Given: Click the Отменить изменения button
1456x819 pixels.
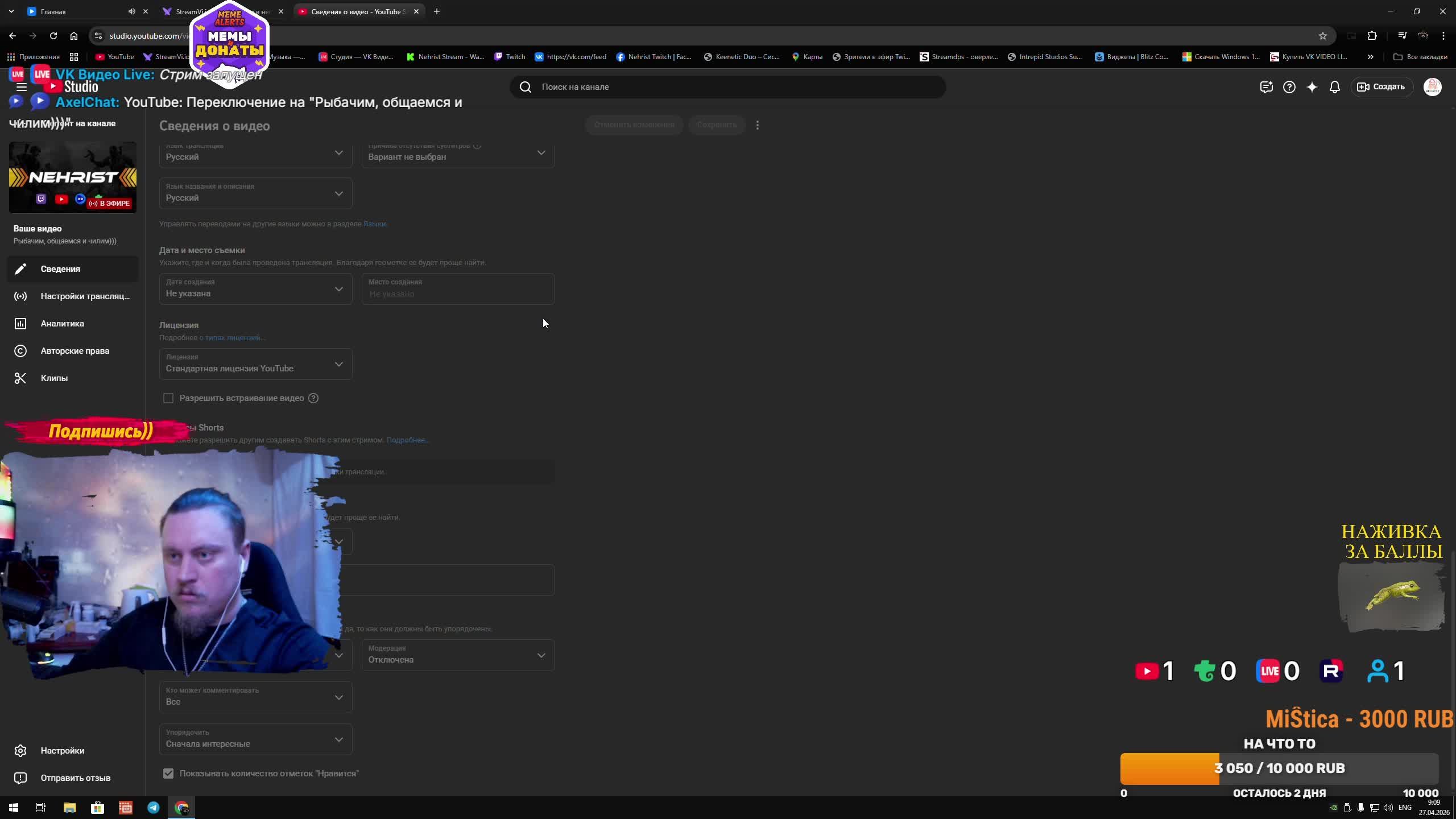Looking at the screenshot, I should click(634, 125).
